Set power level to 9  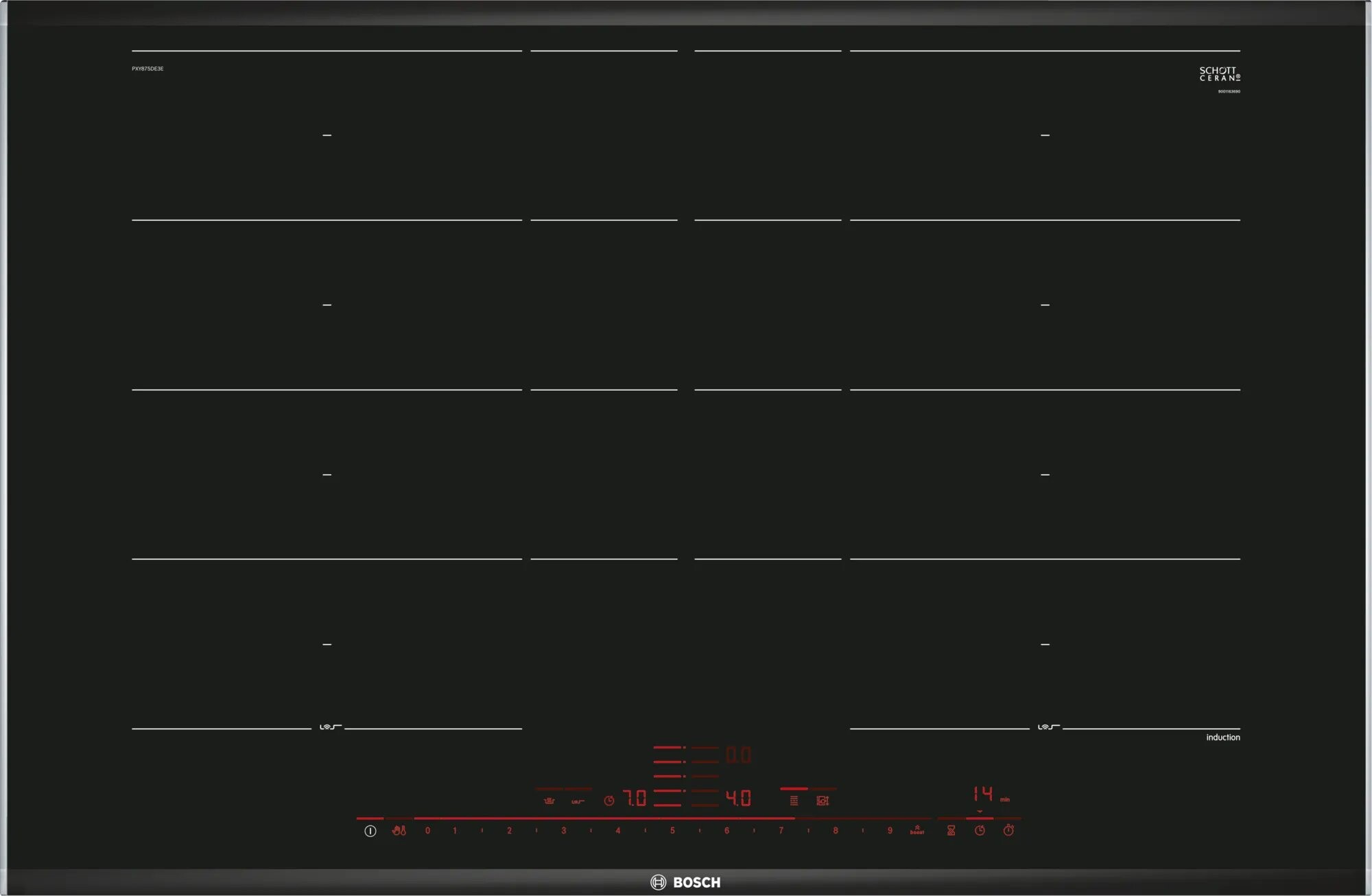tap(890, 831)
